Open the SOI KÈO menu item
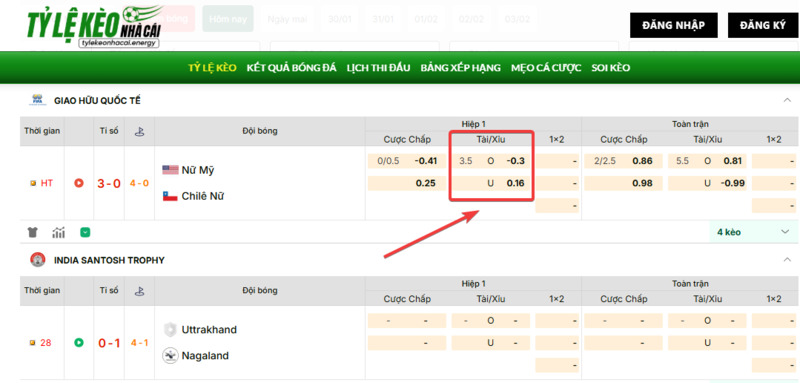The height and width of the screenshot is (383, 800). point(610,68)
